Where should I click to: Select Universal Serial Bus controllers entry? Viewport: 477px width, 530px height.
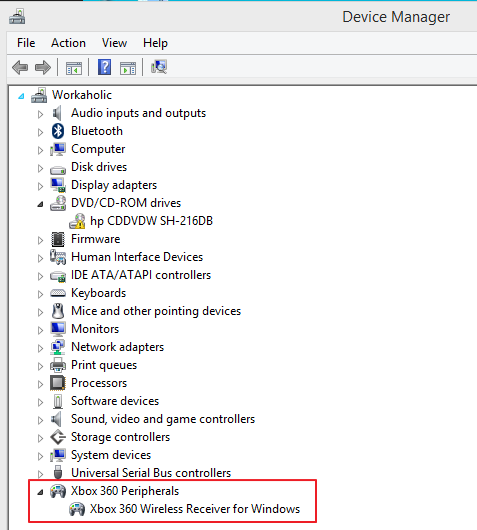[x=151, y=473]
